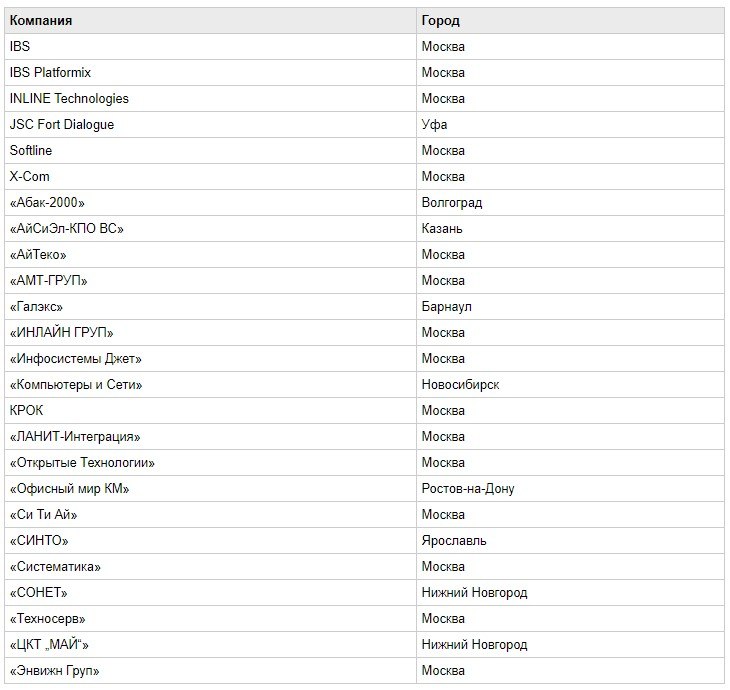
Task: Click the Новосибирск city cell
Action: click(461, 384)
